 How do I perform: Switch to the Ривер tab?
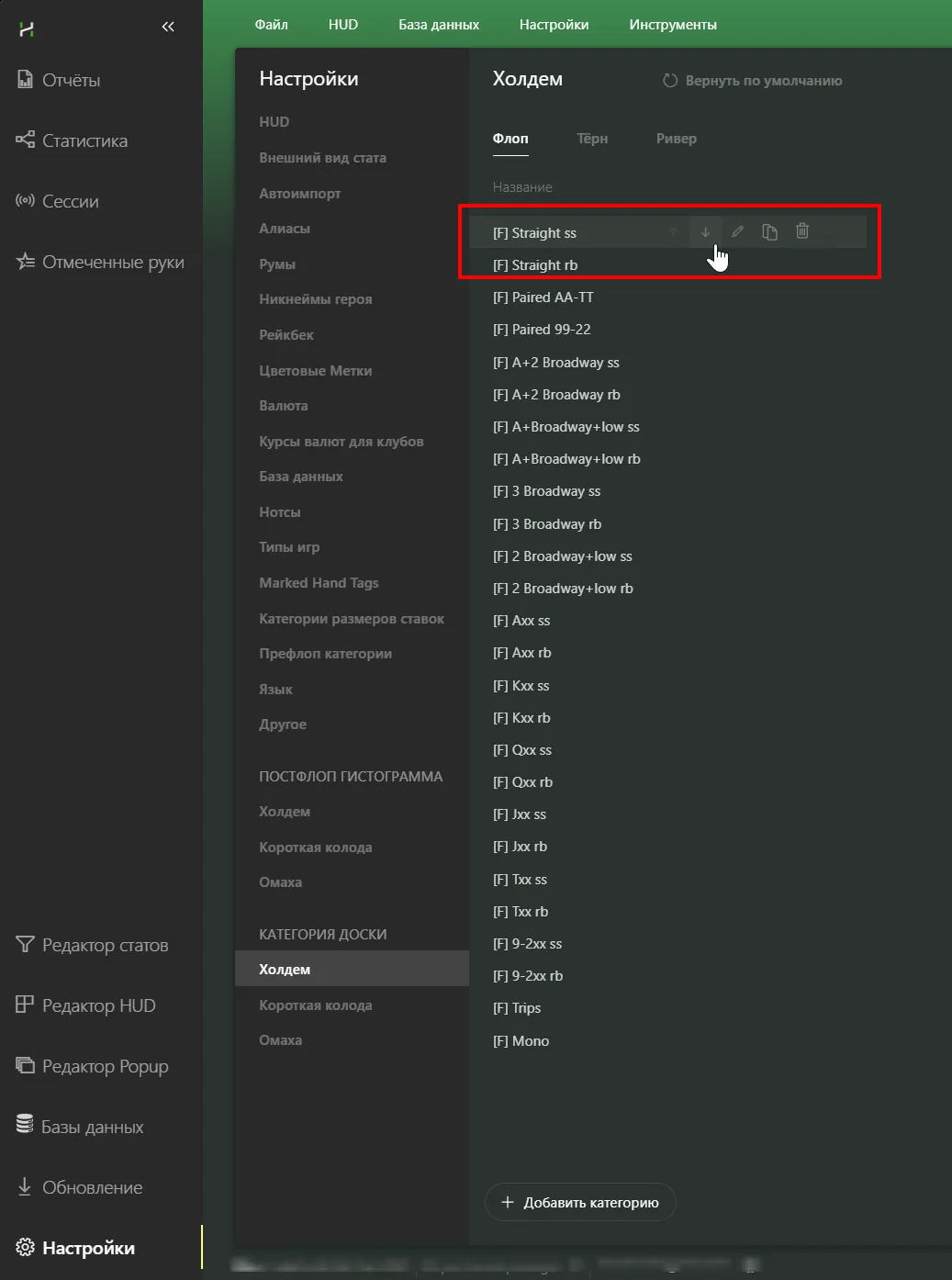click(x=676, y=139)
